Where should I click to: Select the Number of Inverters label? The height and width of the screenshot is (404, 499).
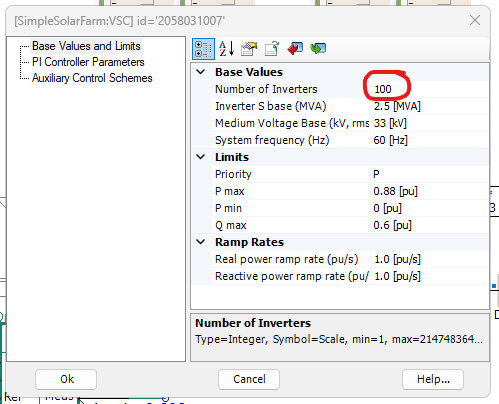click(x=266, y=89)
